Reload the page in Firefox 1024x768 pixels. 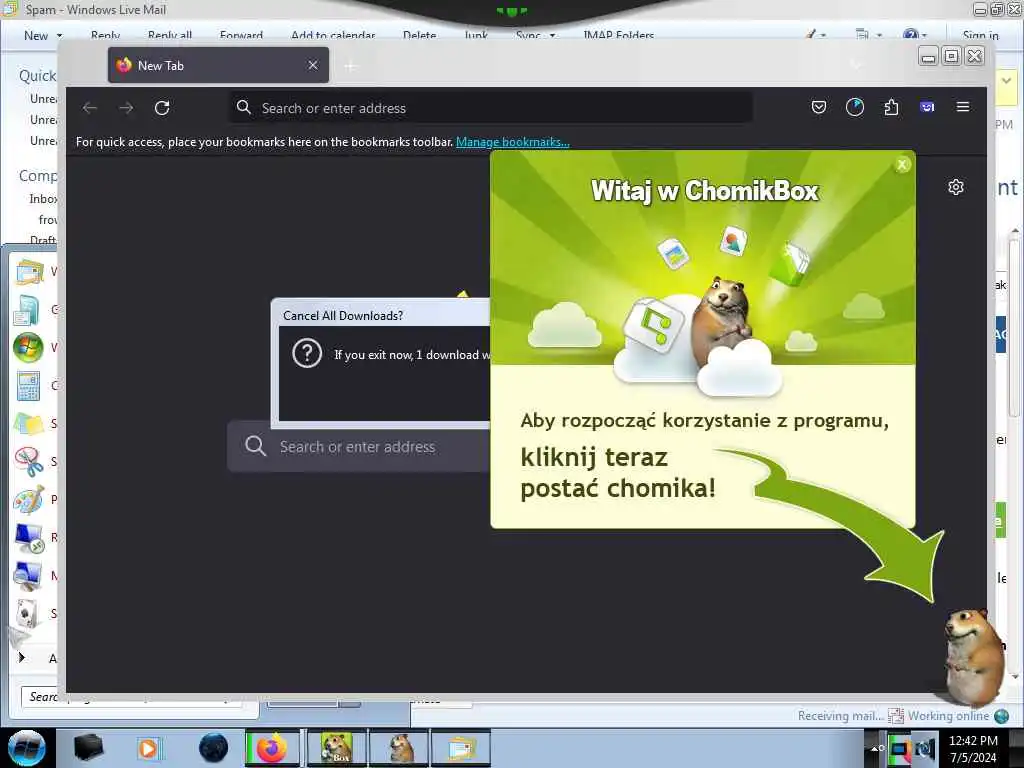(162, 108)
